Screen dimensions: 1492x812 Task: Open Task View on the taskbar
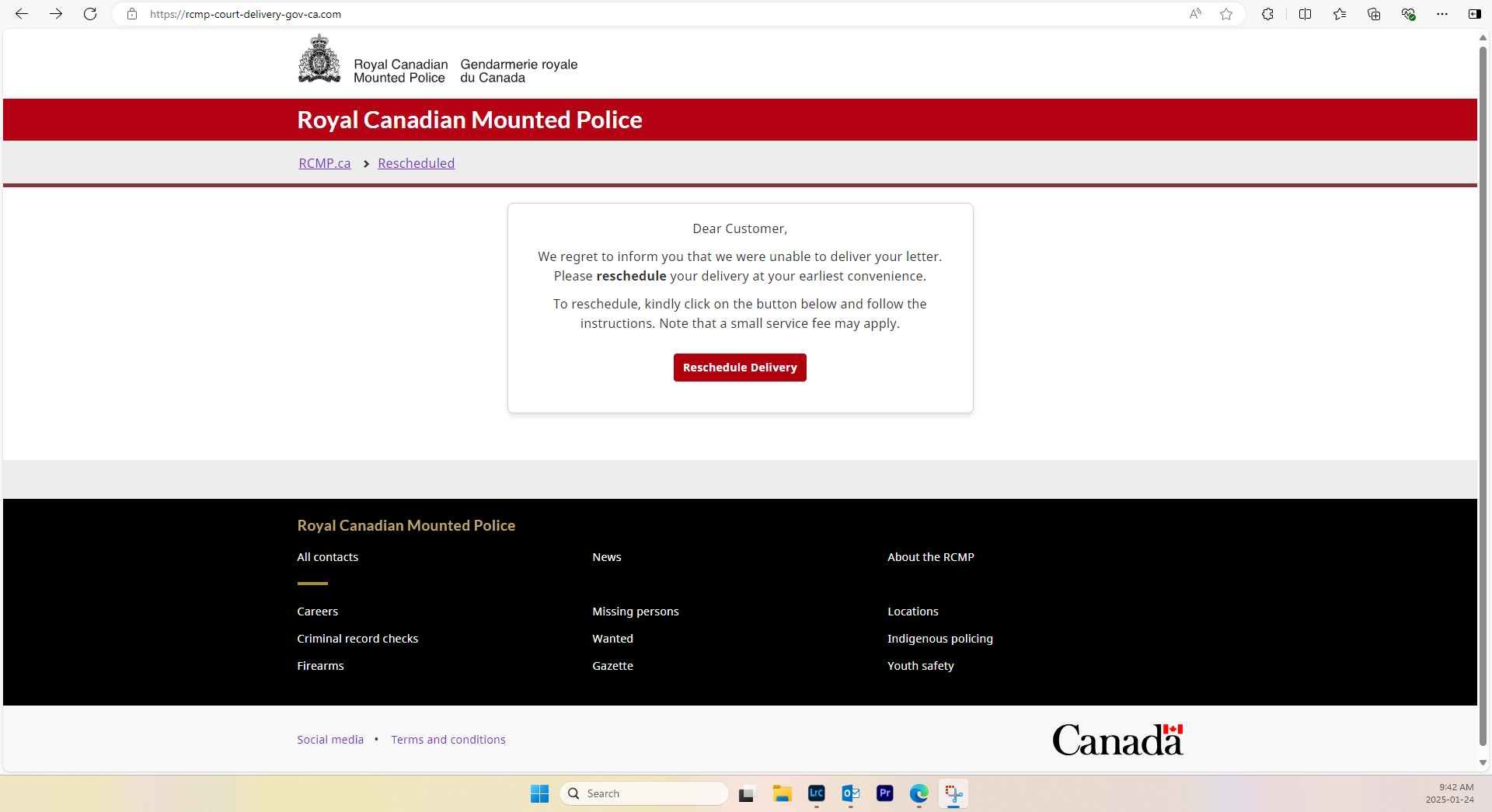point(747,793)
